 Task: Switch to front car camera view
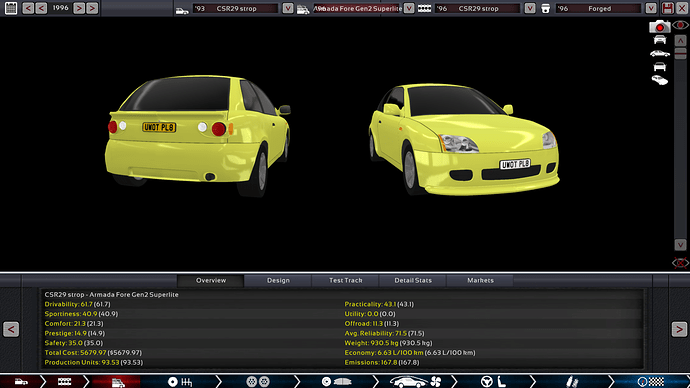click(660, 40)
